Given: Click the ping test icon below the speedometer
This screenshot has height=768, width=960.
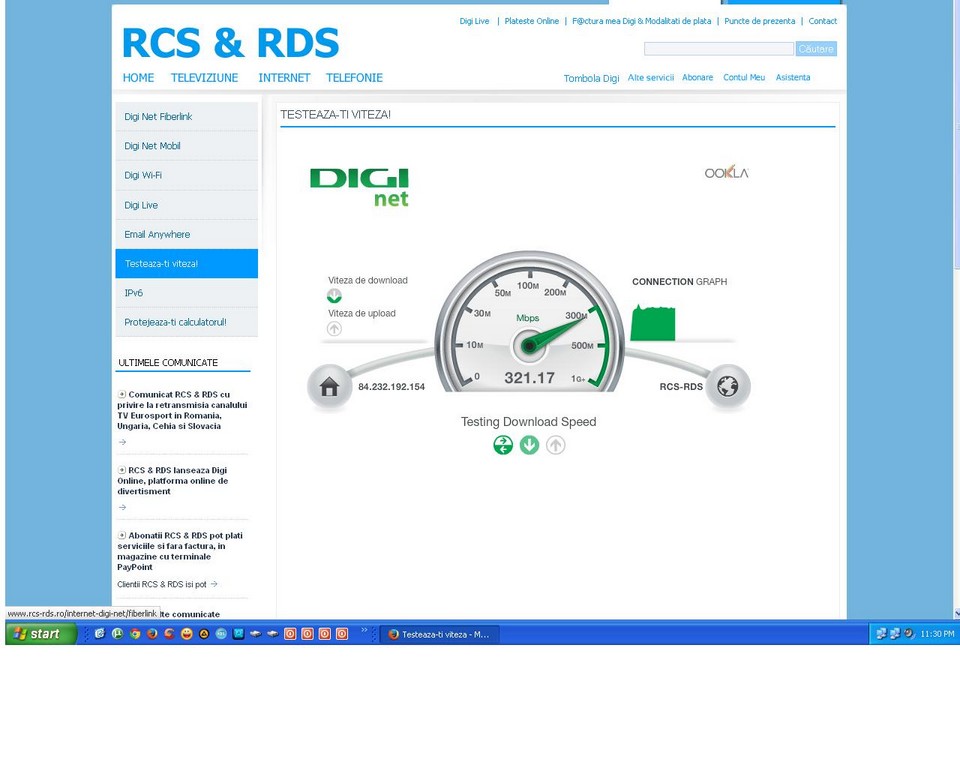Looking at the screenshot, I should click(x=503, y=445).
